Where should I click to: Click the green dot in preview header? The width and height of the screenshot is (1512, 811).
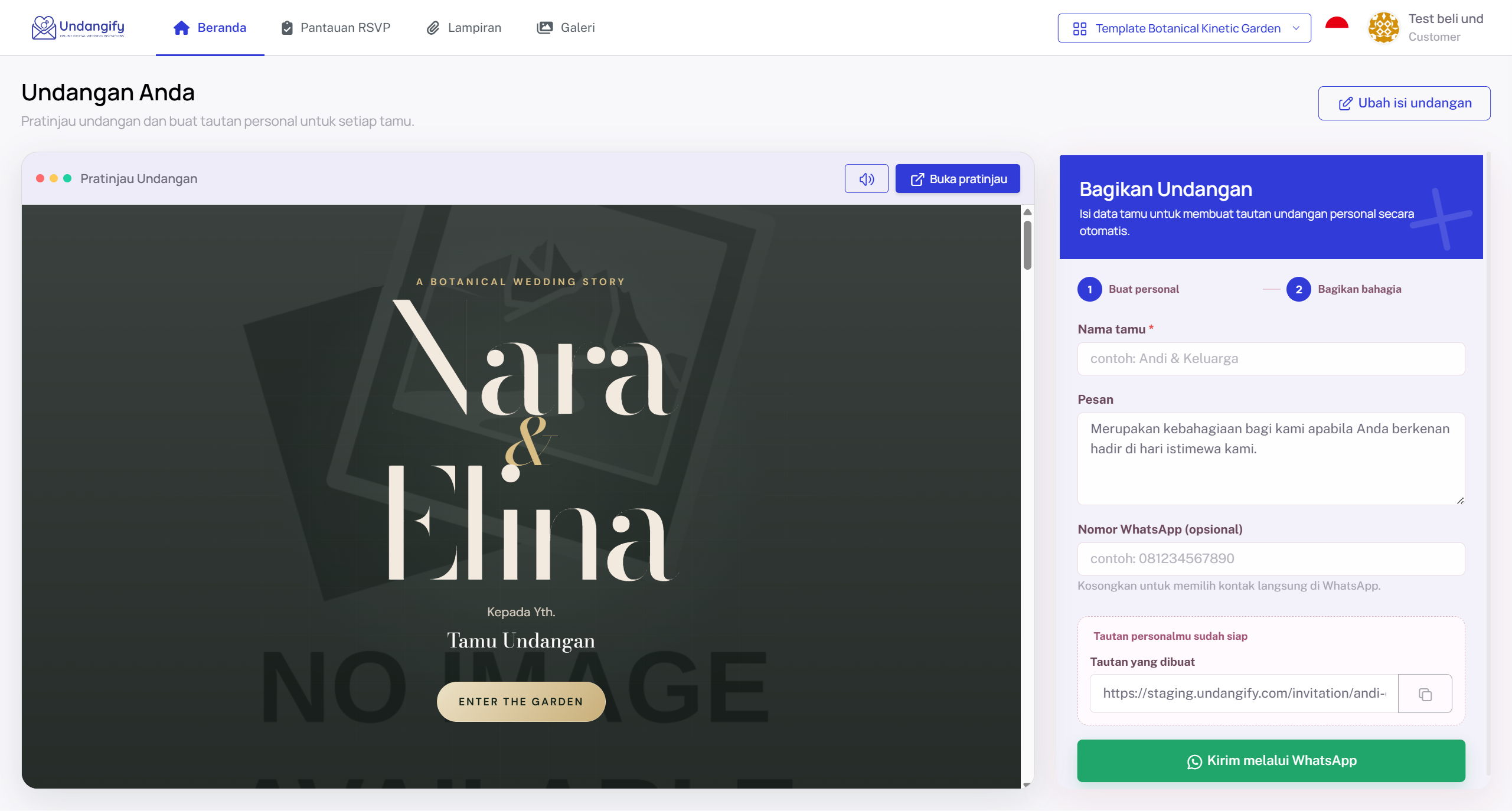tap(67, 178)
